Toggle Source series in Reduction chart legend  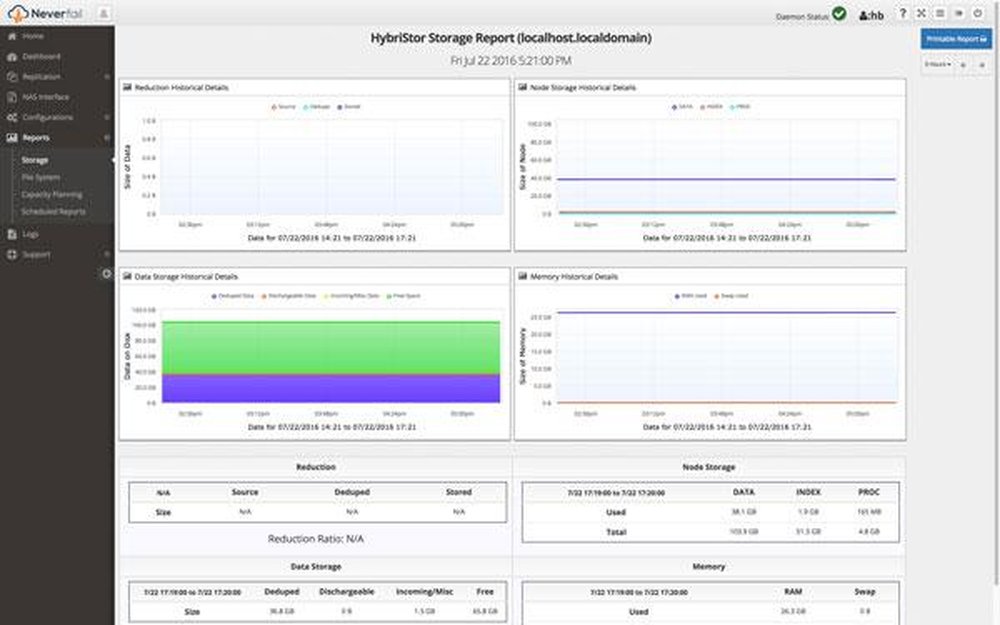pos(284,107)
